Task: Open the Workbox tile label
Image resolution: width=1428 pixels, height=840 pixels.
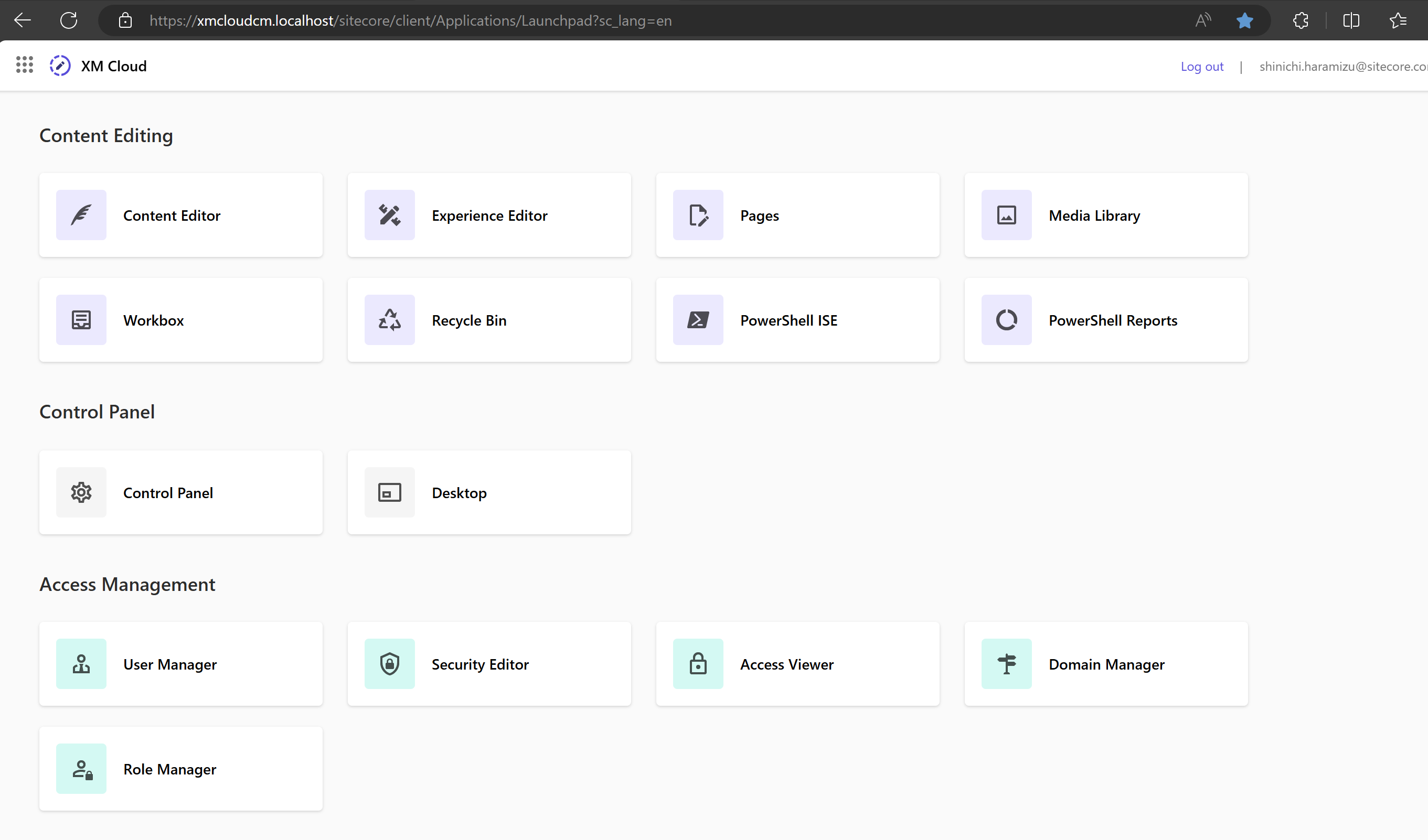Action: point(154,320)
